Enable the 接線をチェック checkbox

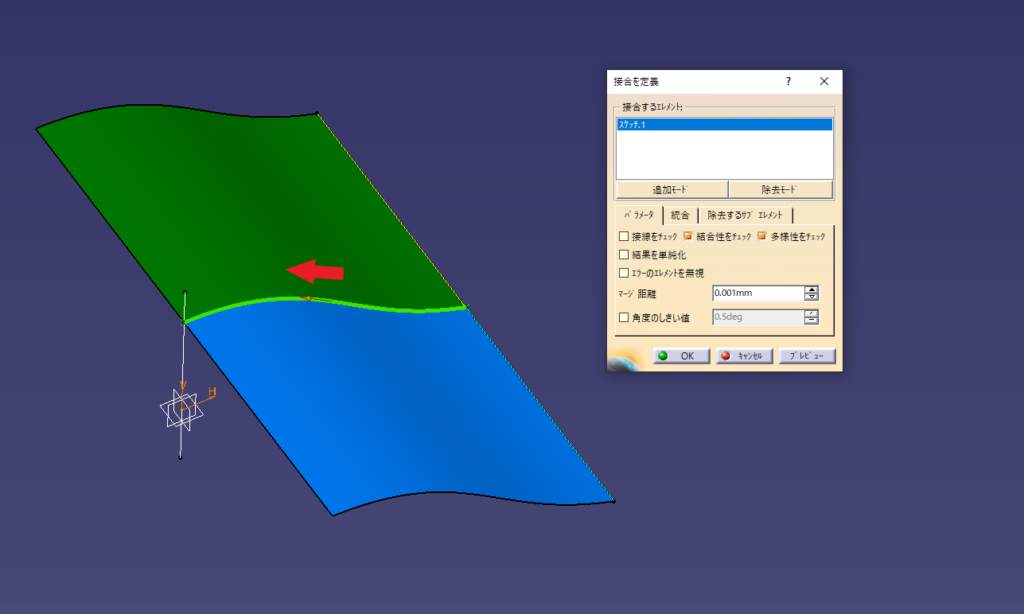pos(623,236)
